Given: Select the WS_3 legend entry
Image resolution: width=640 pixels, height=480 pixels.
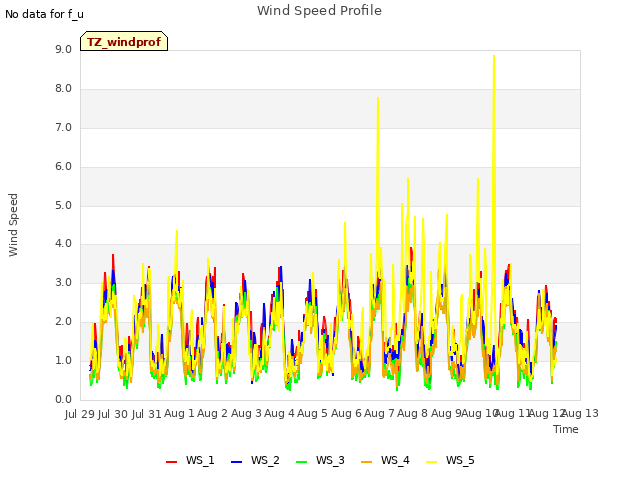Looking at the screenshot, I should tap(320, 460).
